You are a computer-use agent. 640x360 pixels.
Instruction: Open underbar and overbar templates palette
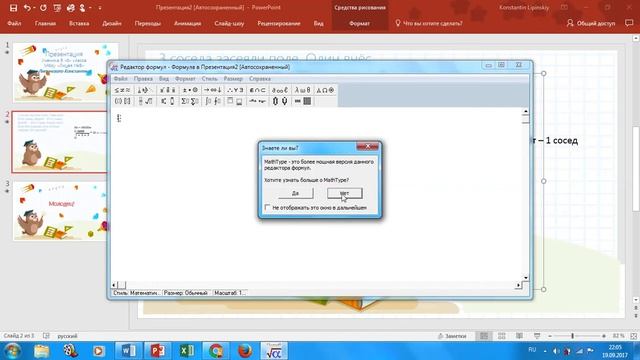(x=235, y=101)
